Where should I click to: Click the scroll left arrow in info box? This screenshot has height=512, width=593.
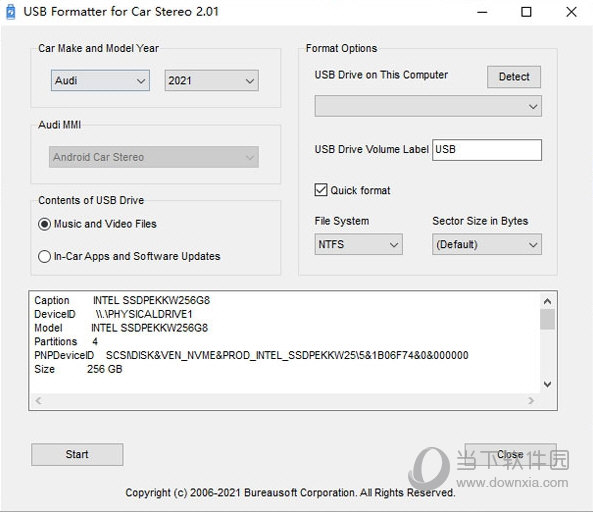coord(39,400)
